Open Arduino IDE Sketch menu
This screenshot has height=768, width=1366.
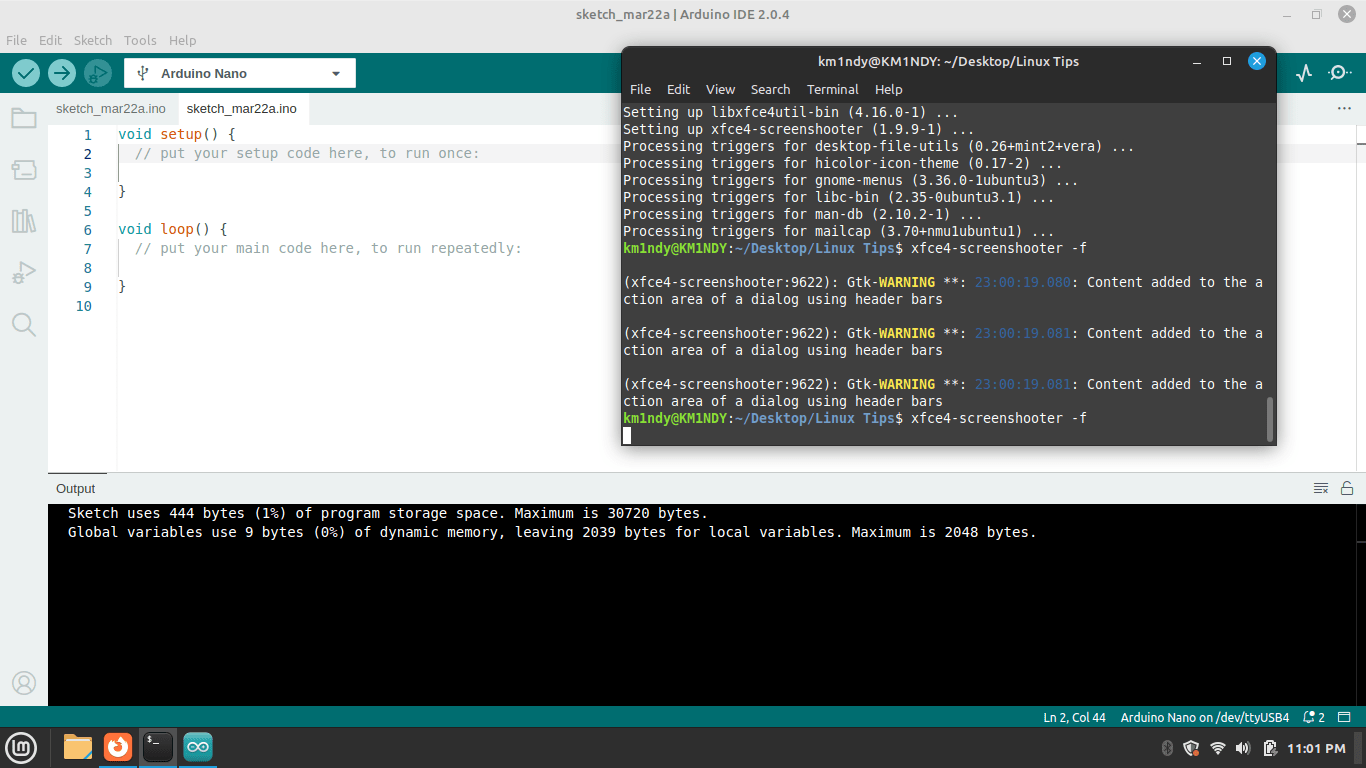[x=93, y=40]
